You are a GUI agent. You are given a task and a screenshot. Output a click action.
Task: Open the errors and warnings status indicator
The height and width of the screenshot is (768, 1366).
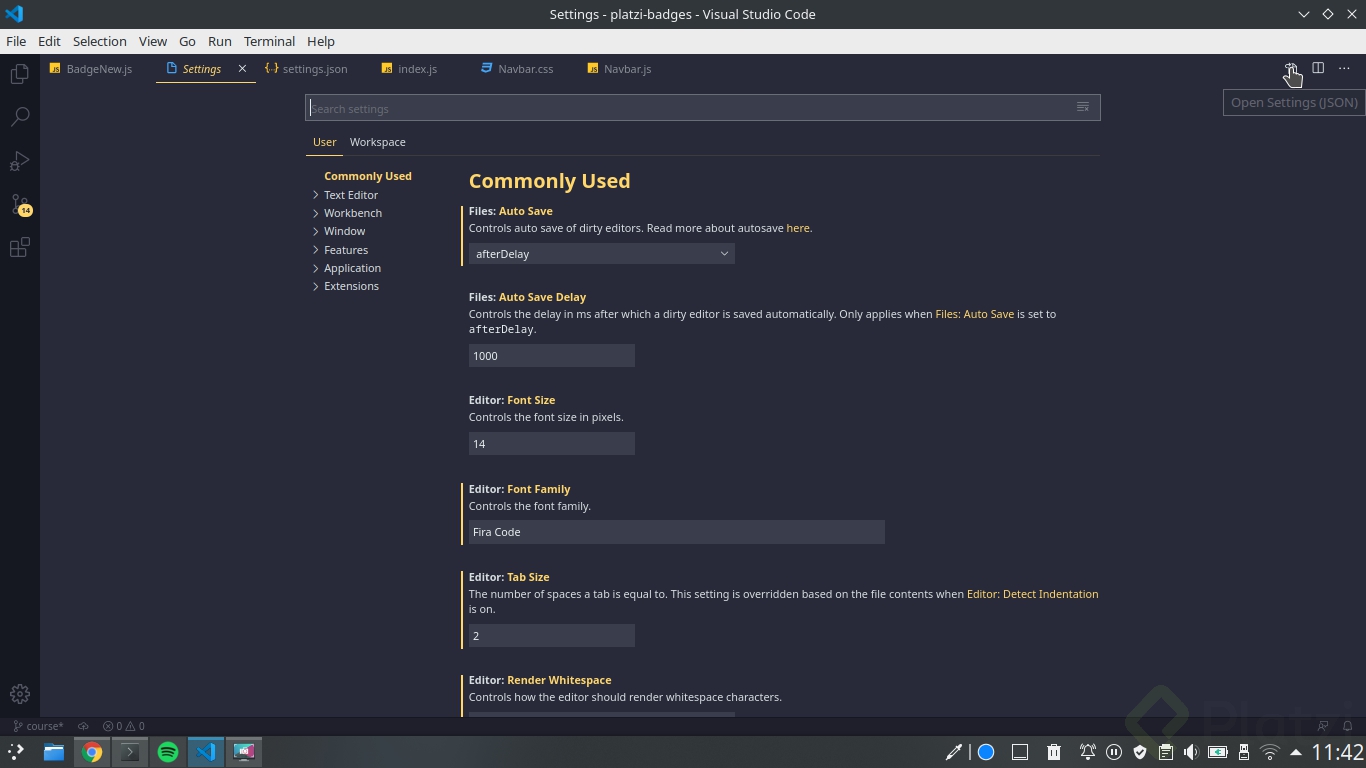[x=124, y=726]
